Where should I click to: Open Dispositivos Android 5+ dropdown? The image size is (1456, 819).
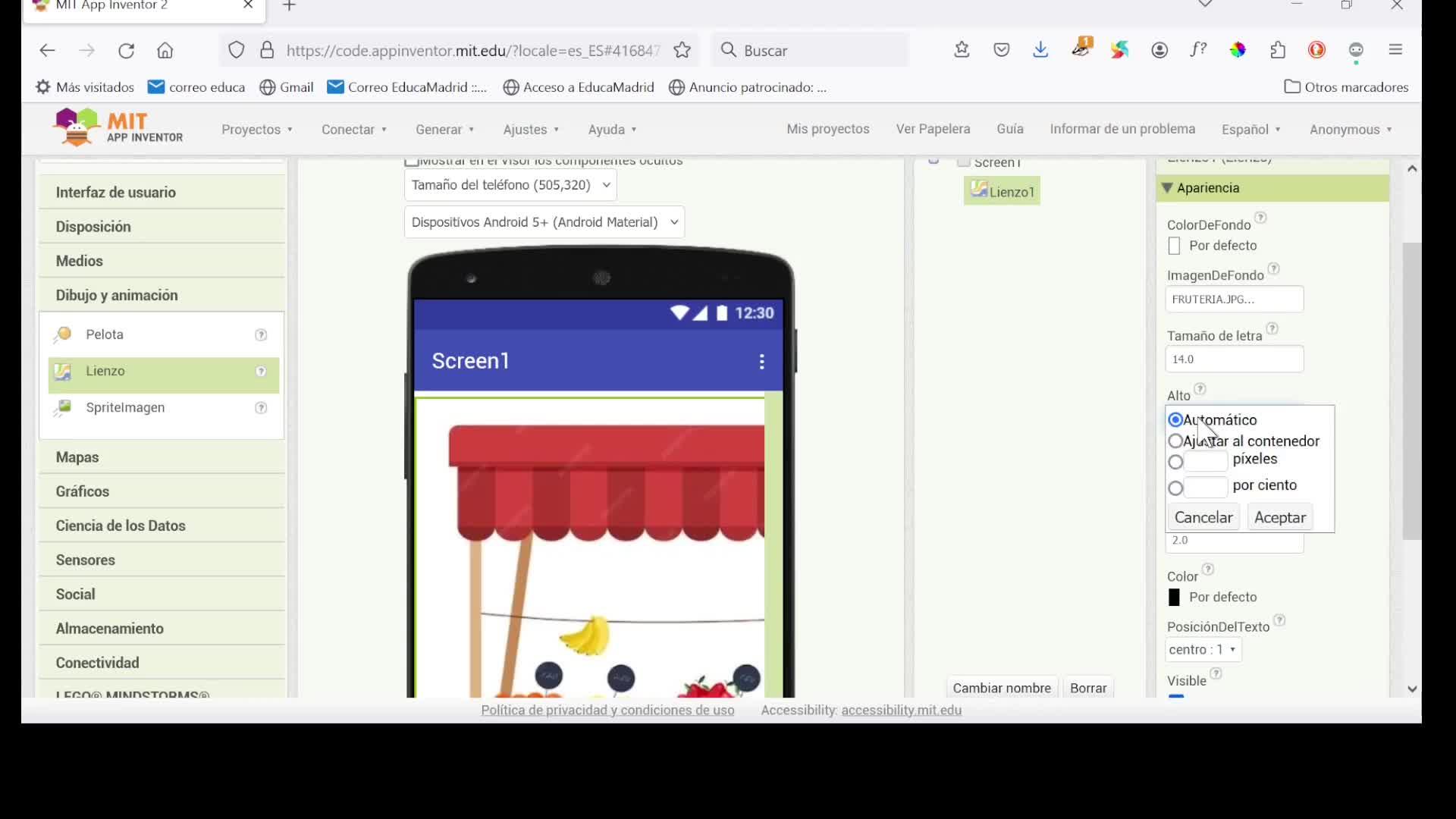point(544,222)
